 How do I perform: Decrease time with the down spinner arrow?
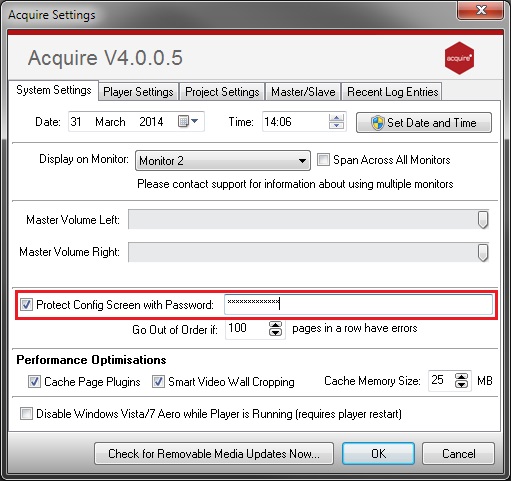336,125
